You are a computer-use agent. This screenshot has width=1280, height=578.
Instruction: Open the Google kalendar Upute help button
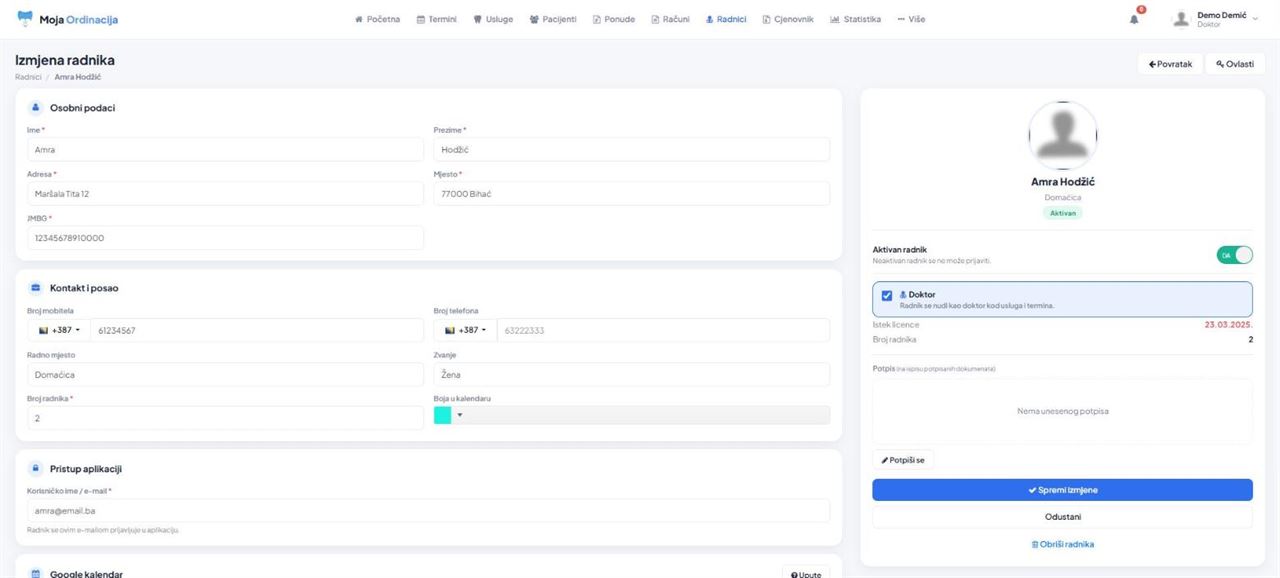click(x=806, y=574)
